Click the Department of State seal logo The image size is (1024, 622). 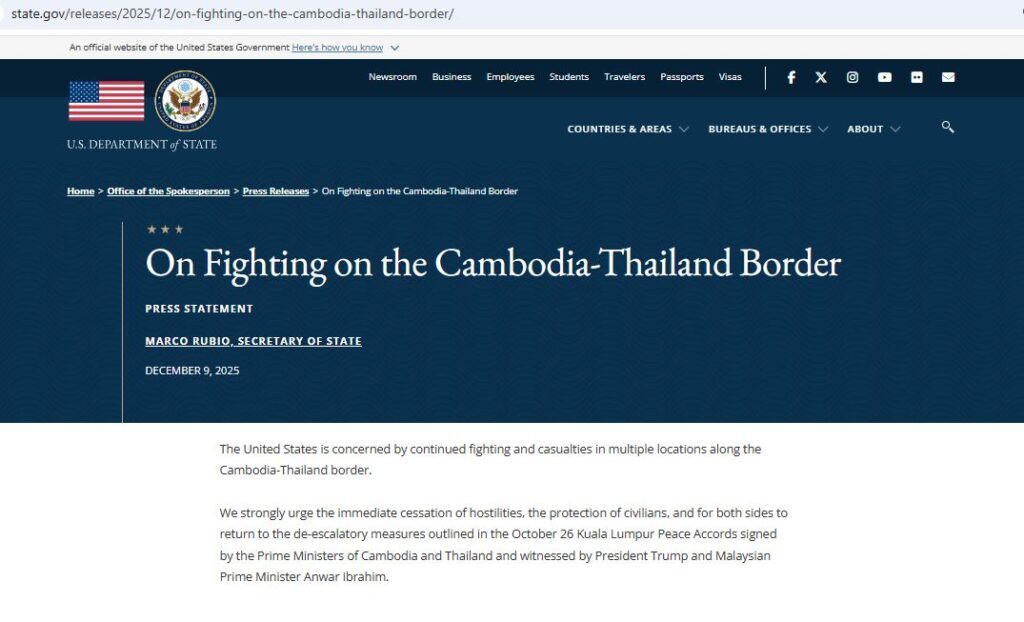tap(185, 100)
